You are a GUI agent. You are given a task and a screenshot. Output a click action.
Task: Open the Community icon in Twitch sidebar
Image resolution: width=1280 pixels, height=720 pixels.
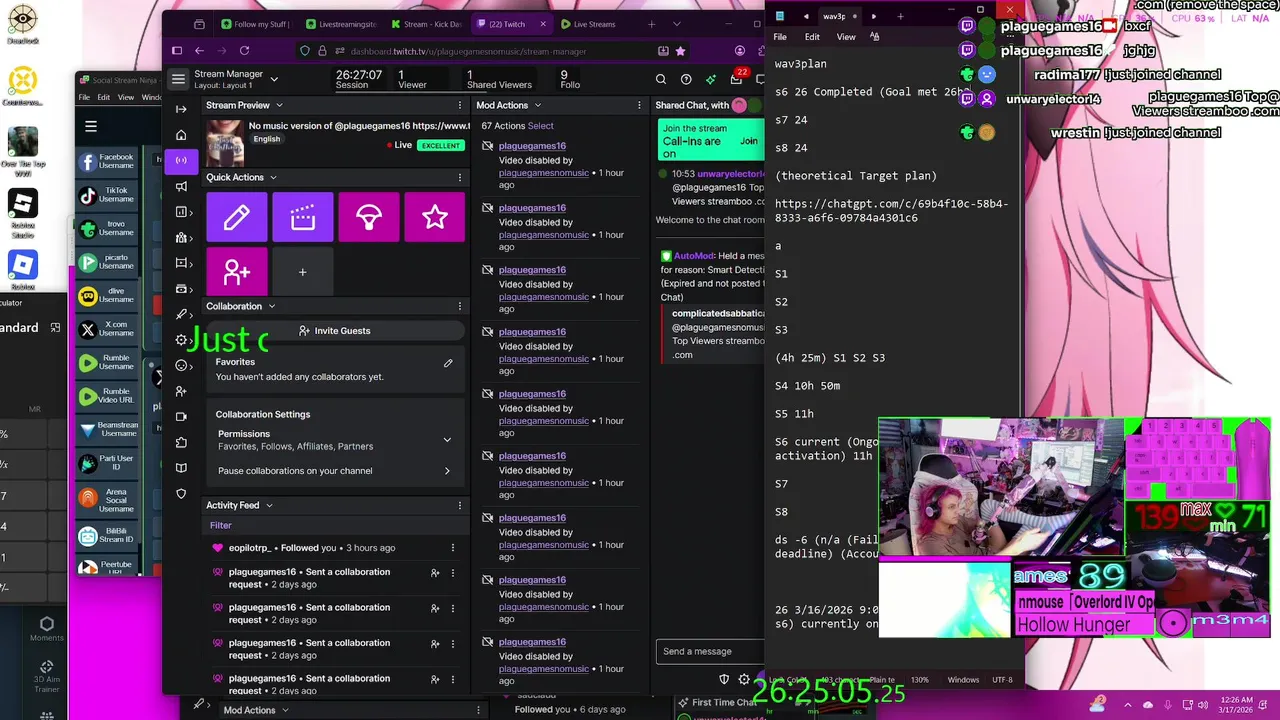[x=181, y=238]
